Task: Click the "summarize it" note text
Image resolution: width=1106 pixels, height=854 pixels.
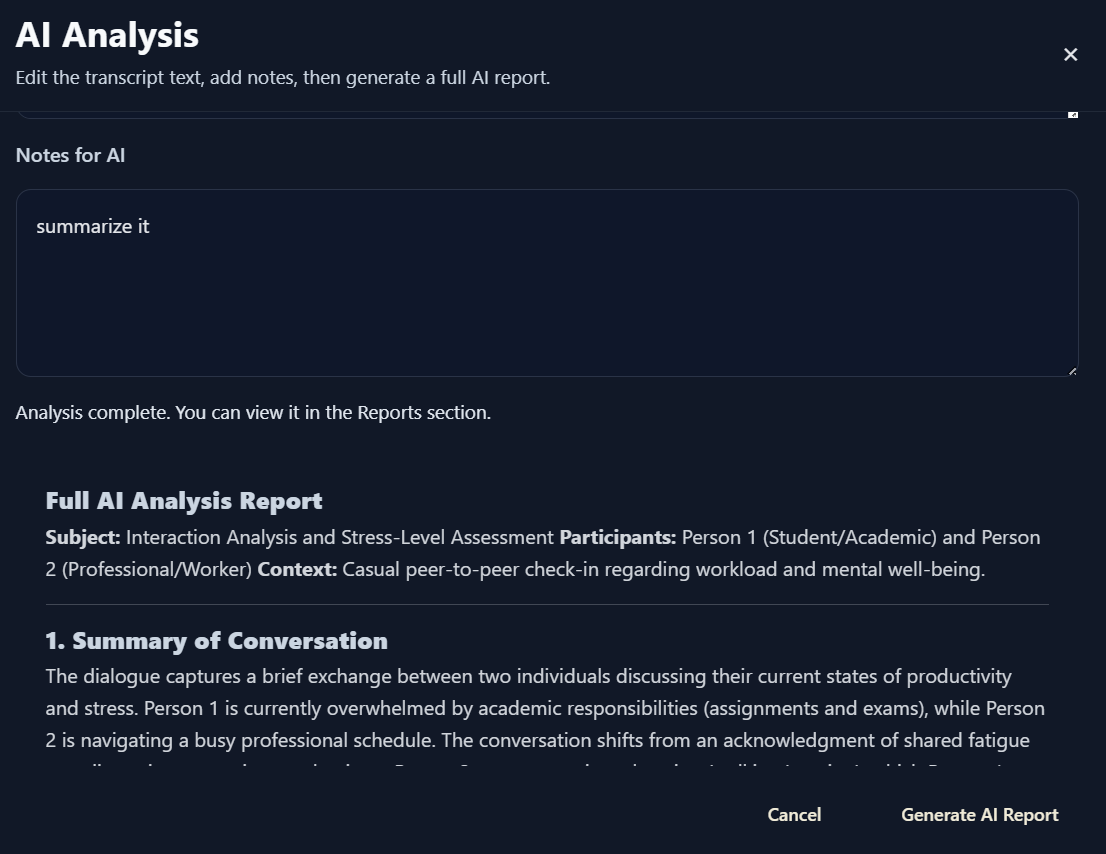Action: pos(92,226)
